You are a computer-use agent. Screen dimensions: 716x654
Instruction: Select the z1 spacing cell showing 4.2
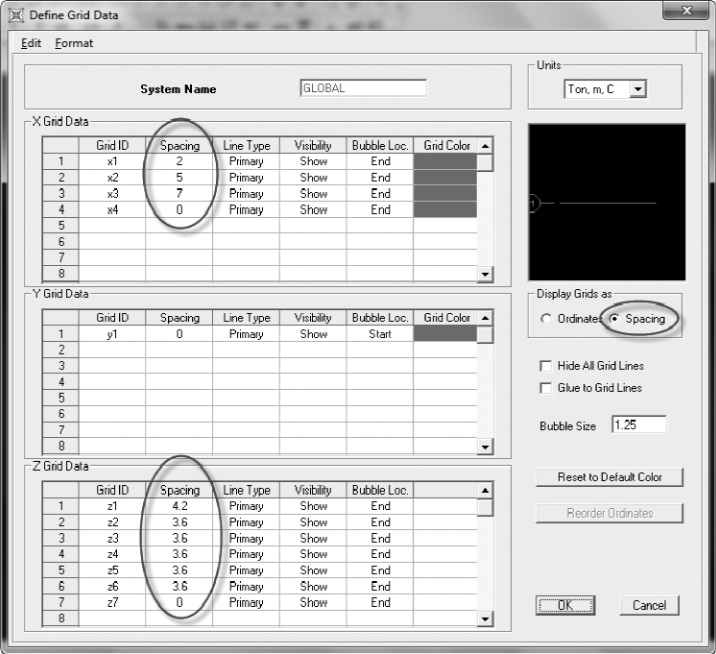(179, 506)
